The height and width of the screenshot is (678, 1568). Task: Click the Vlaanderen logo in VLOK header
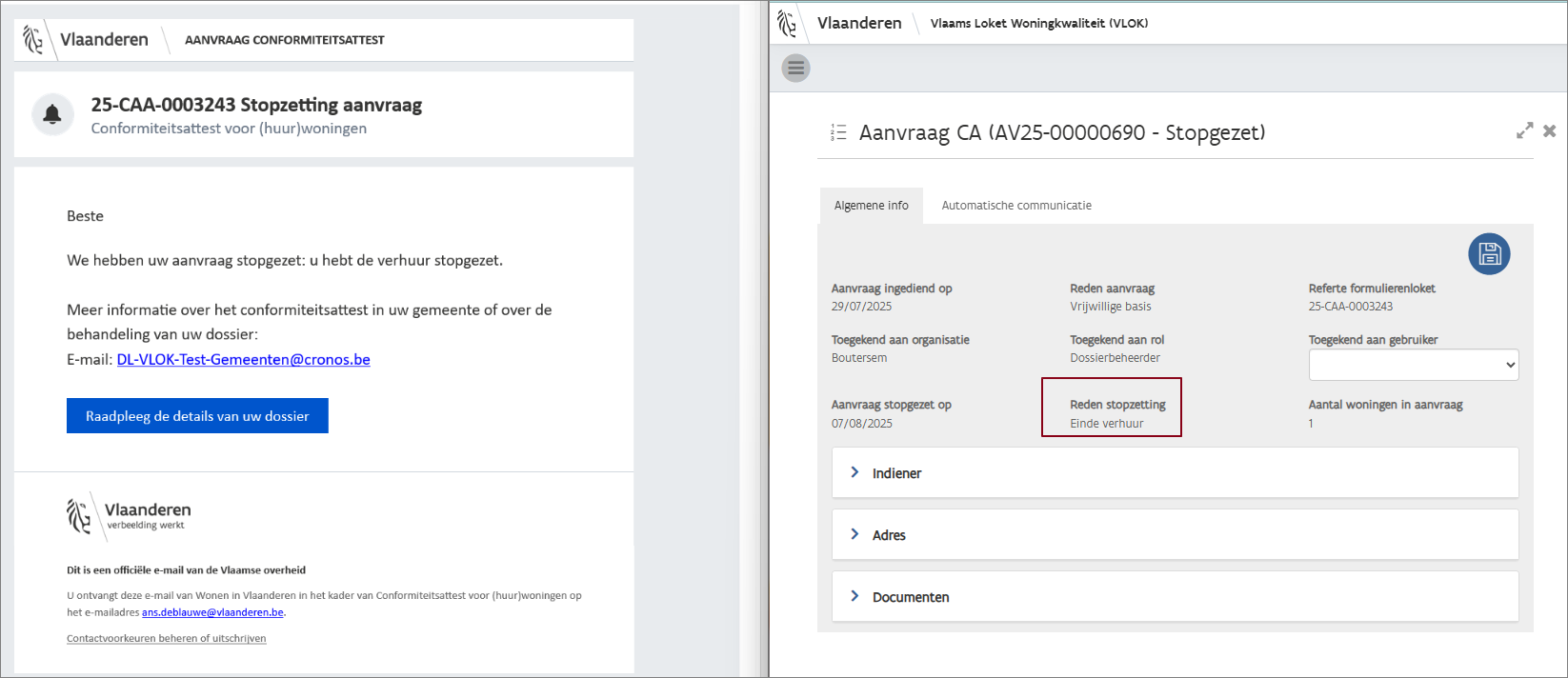787,23
